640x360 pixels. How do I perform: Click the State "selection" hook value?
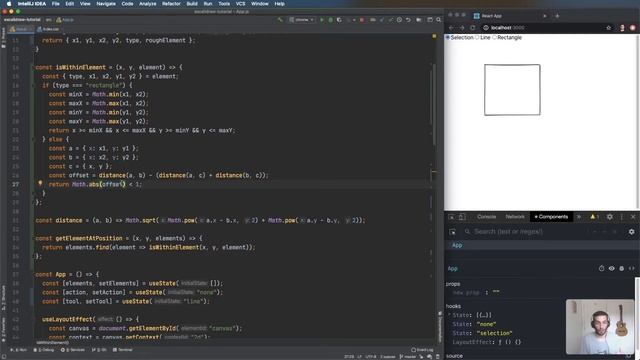pyautogui.click(x=494, y=333)
